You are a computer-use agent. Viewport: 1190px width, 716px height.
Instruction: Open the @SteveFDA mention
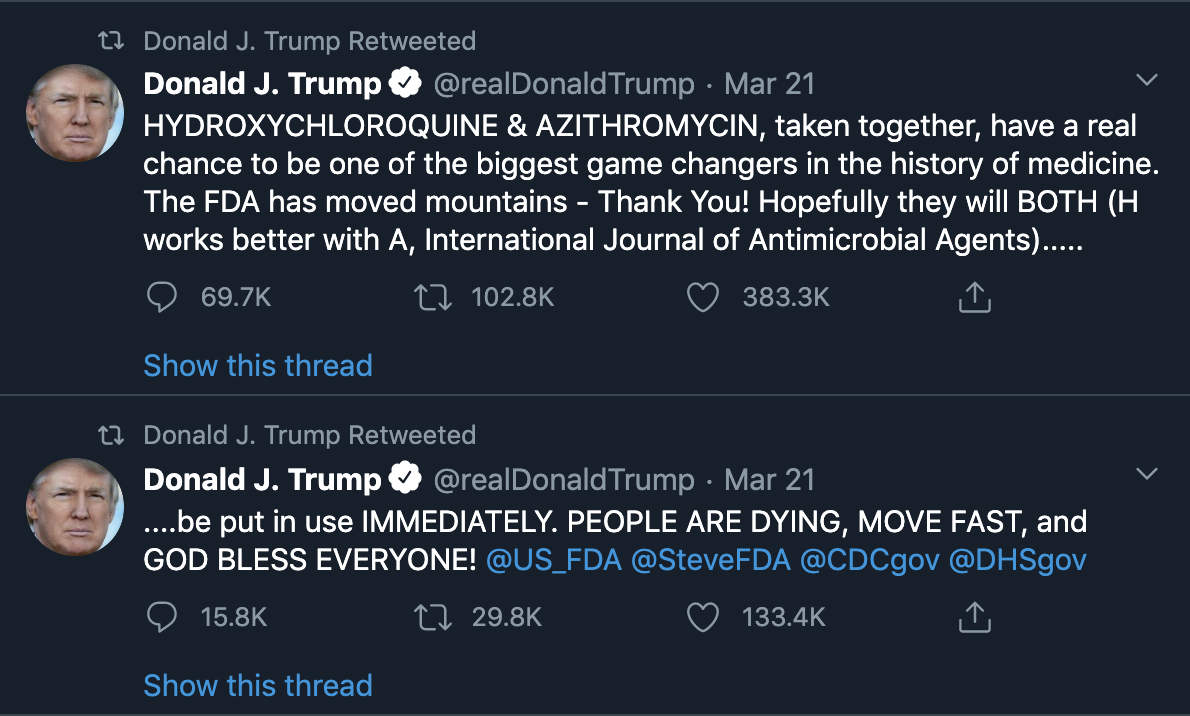[711, 560]
